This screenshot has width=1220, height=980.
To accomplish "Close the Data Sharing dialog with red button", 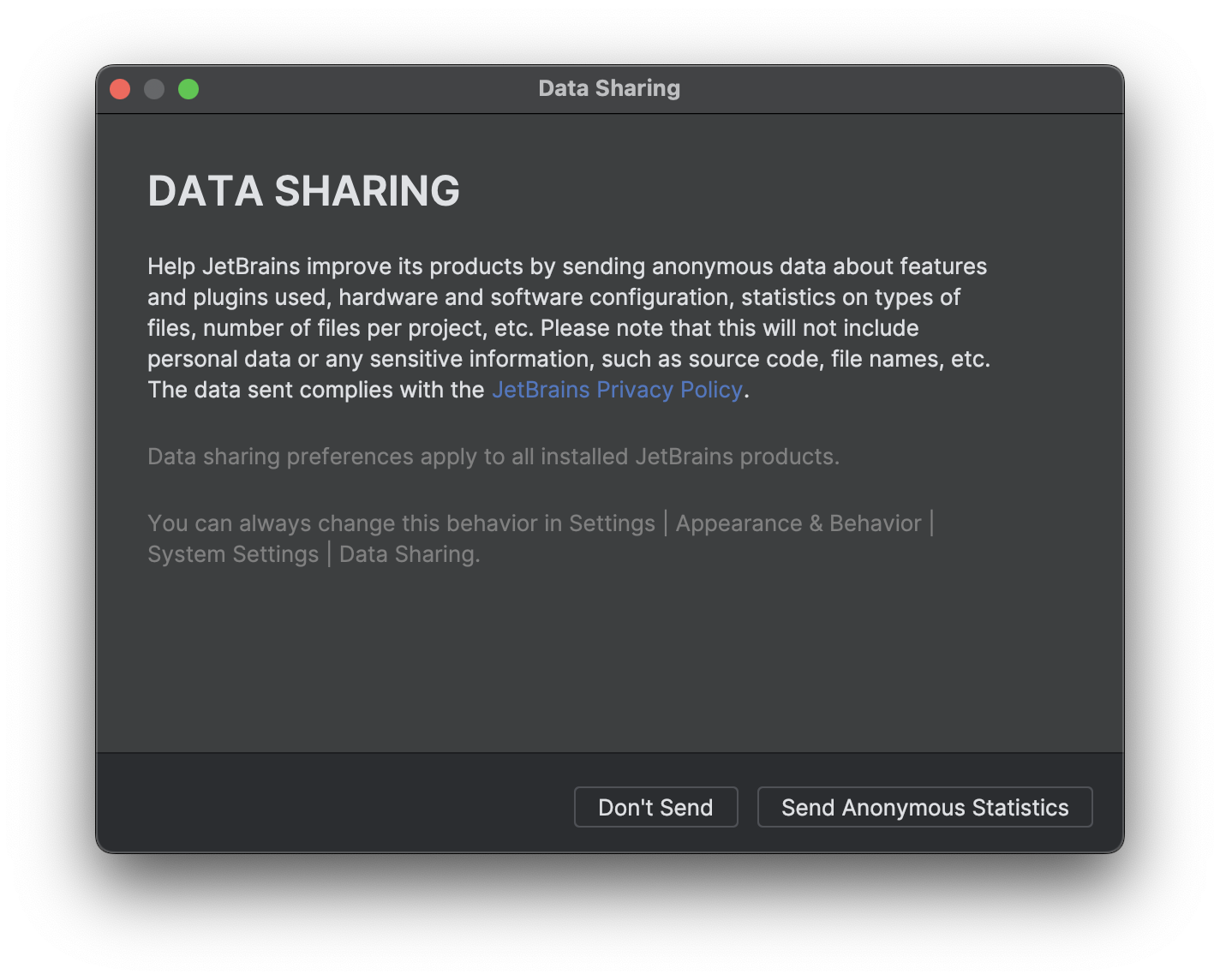I will (120, 89).
